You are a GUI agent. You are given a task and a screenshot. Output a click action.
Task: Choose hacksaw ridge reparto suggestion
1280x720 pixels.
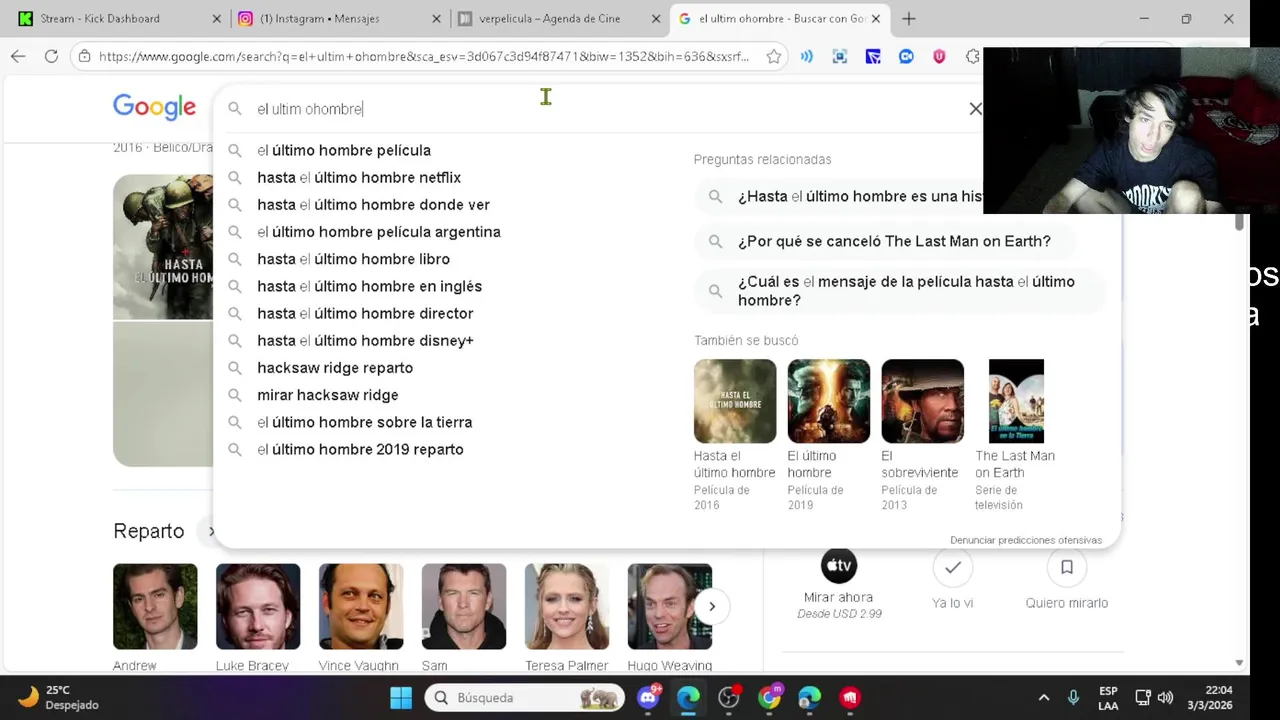click(334, 368)
